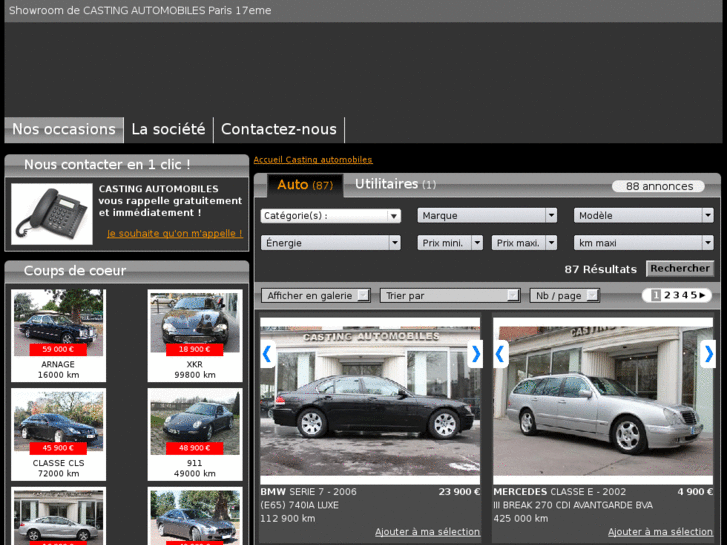Screen dimensions: 727x545
Task: Click the Rechercher button
Action: (x=680, y=269)
